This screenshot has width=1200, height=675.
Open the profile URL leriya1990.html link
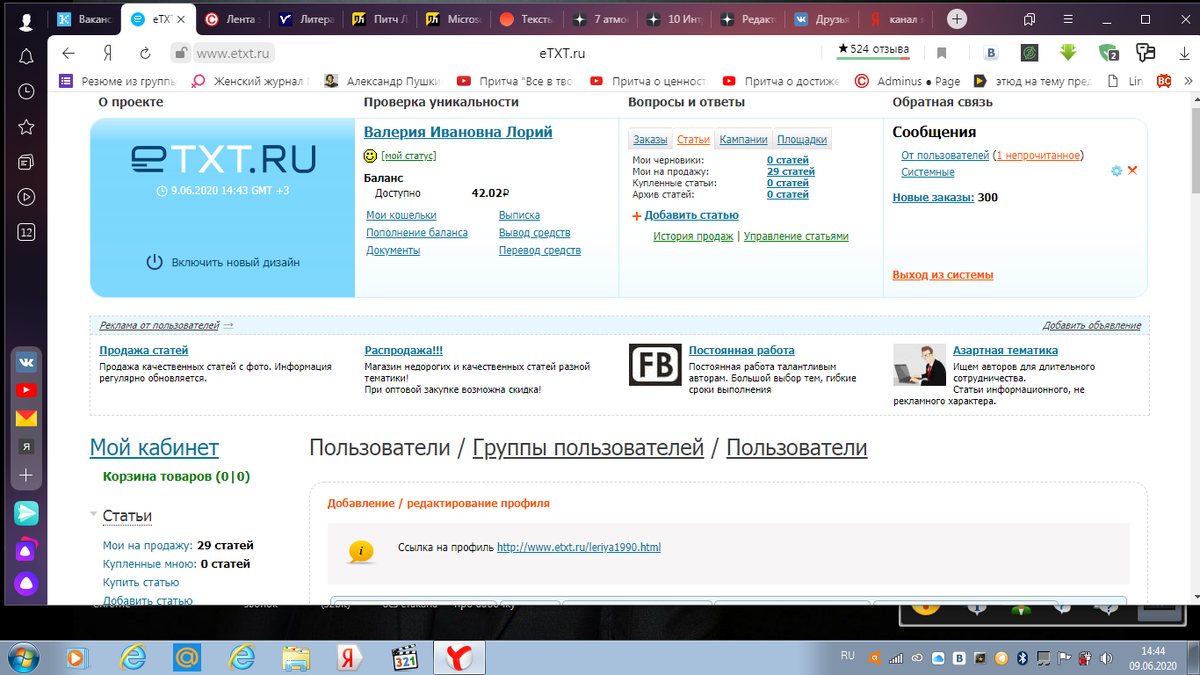pyautogui.click(x=579, y=547)
